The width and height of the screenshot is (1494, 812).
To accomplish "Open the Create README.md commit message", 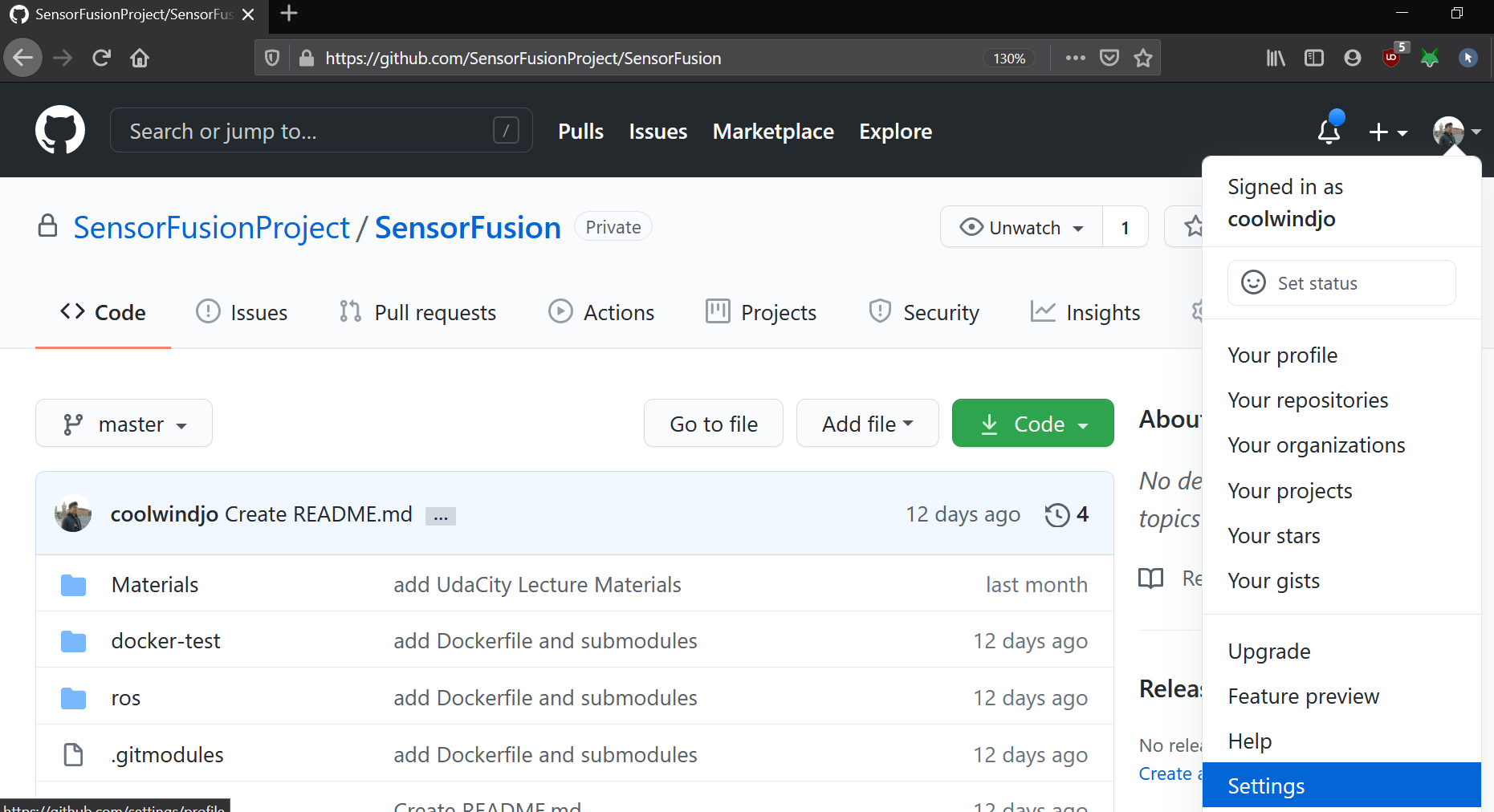I will coord(319,514).
